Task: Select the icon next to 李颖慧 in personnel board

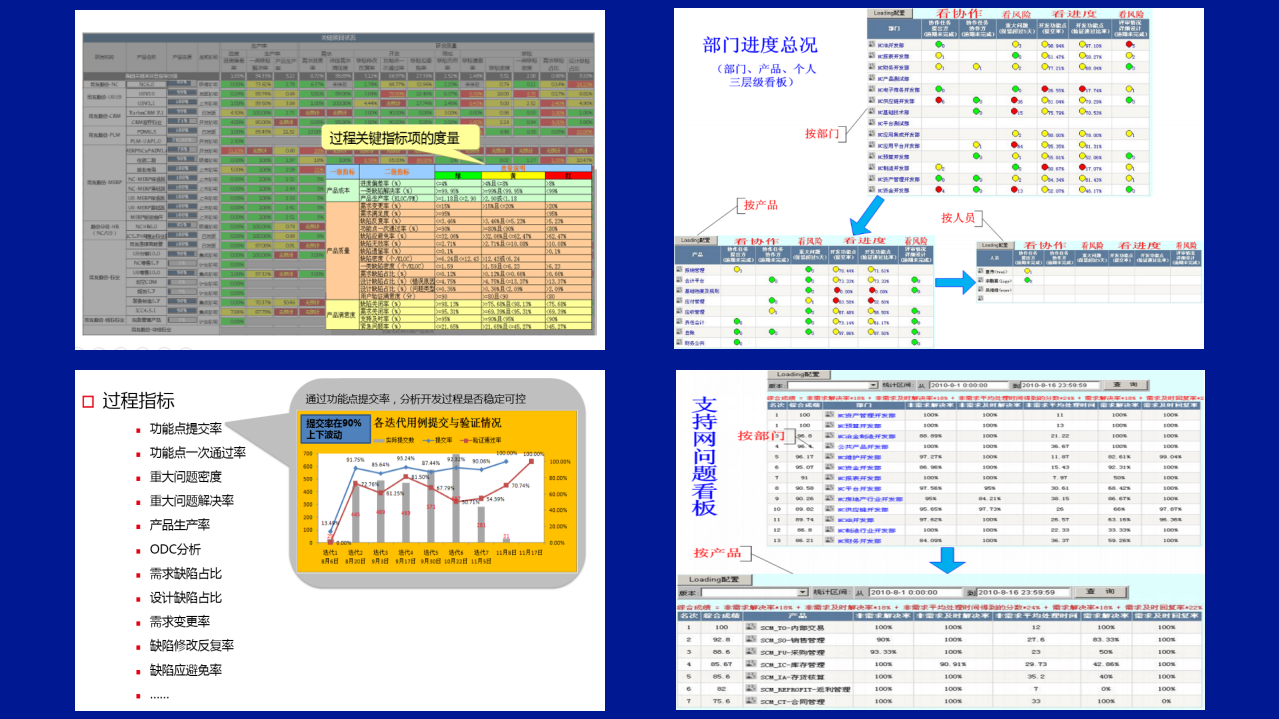Action: [980, 280]
